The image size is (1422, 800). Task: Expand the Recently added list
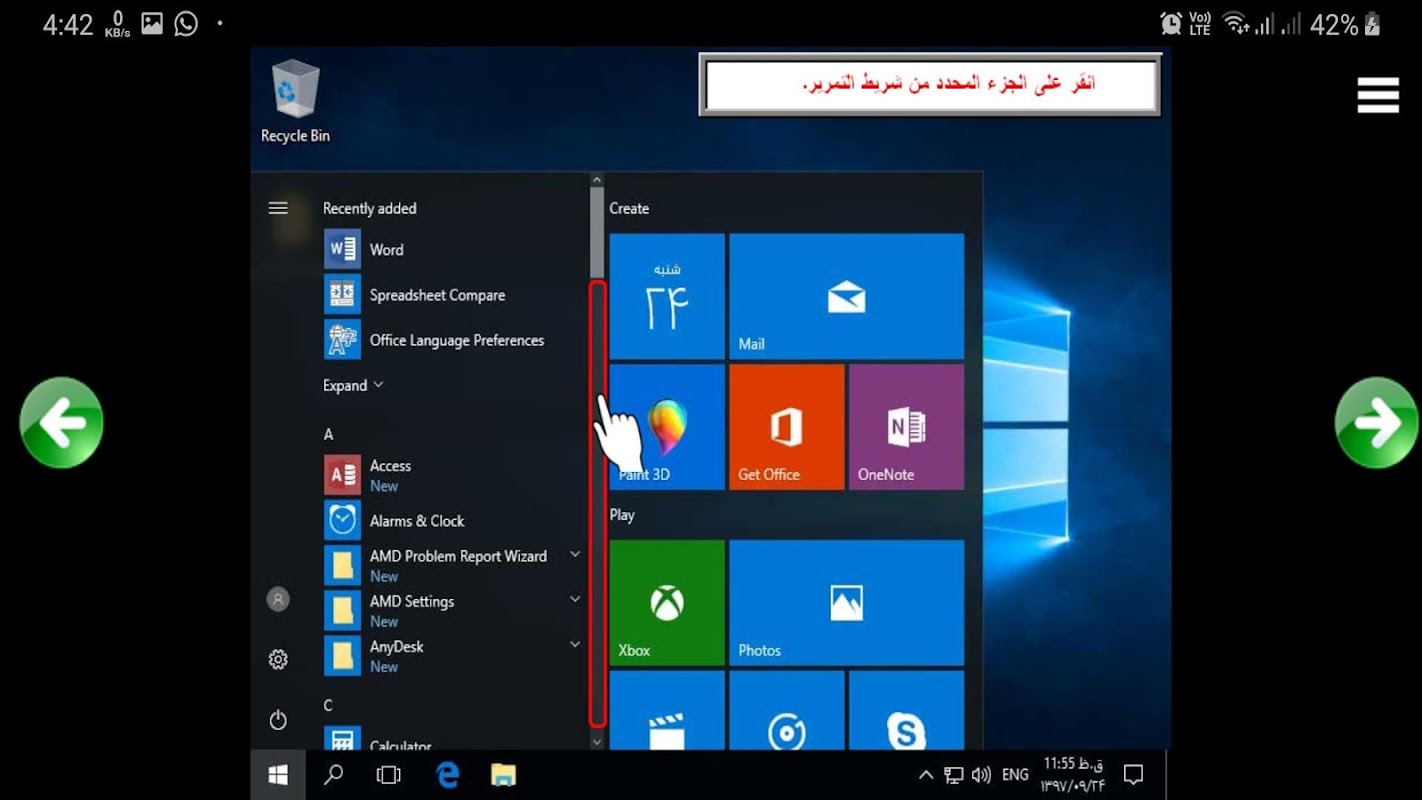click(x=353, y=385)
